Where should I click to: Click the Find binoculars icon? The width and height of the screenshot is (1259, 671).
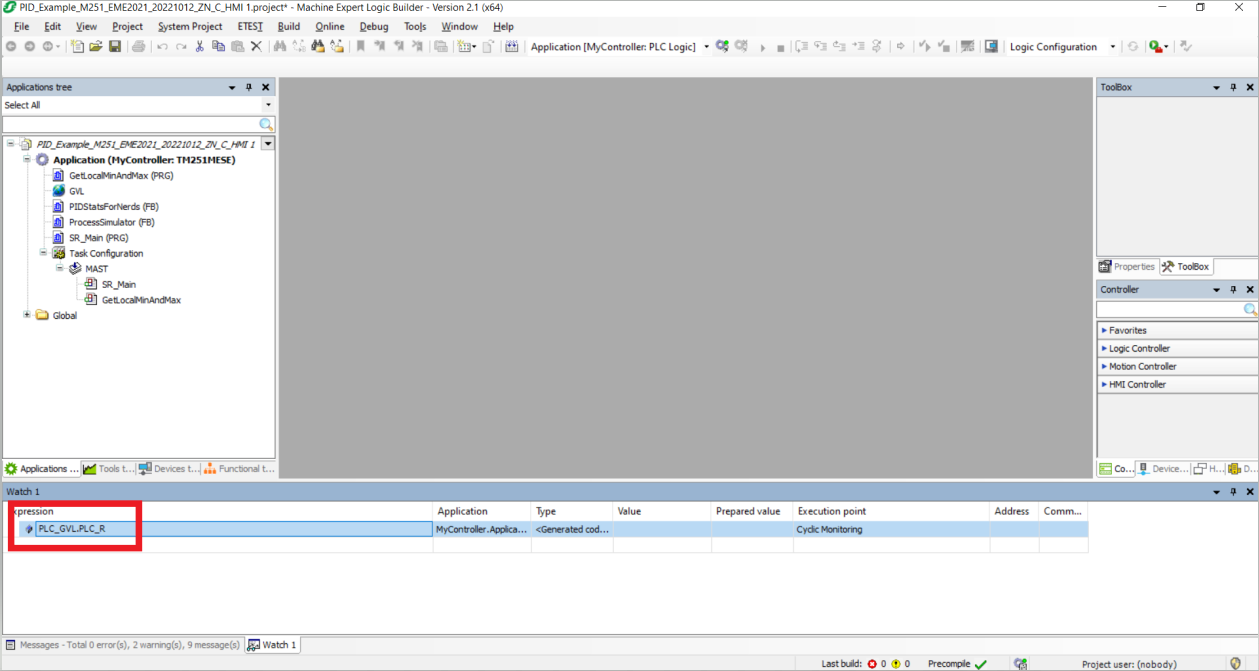tap(281, 47)
